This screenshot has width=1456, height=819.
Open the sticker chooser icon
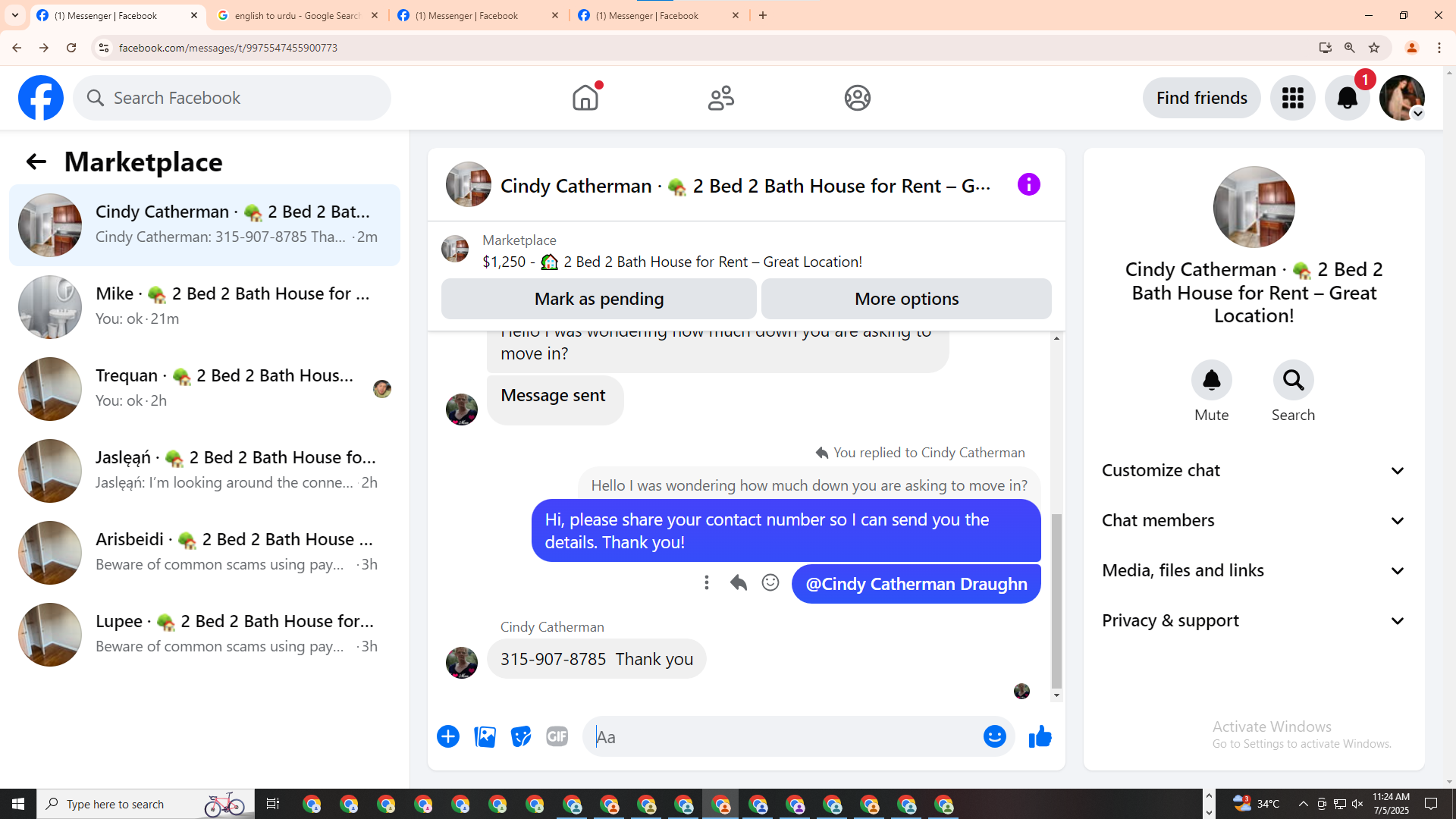click(x=521, y=736)
